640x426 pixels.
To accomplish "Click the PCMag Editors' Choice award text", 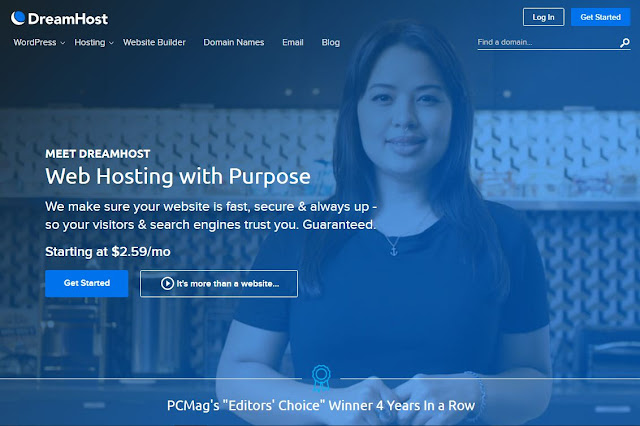I will [321, 406].
